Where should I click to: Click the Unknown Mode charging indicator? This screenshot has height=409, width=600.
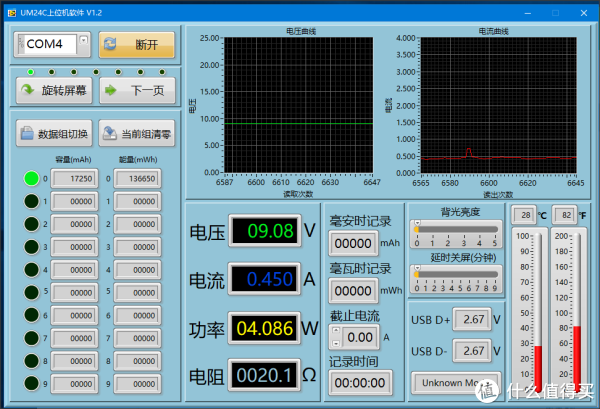click(x=456, y=383)
